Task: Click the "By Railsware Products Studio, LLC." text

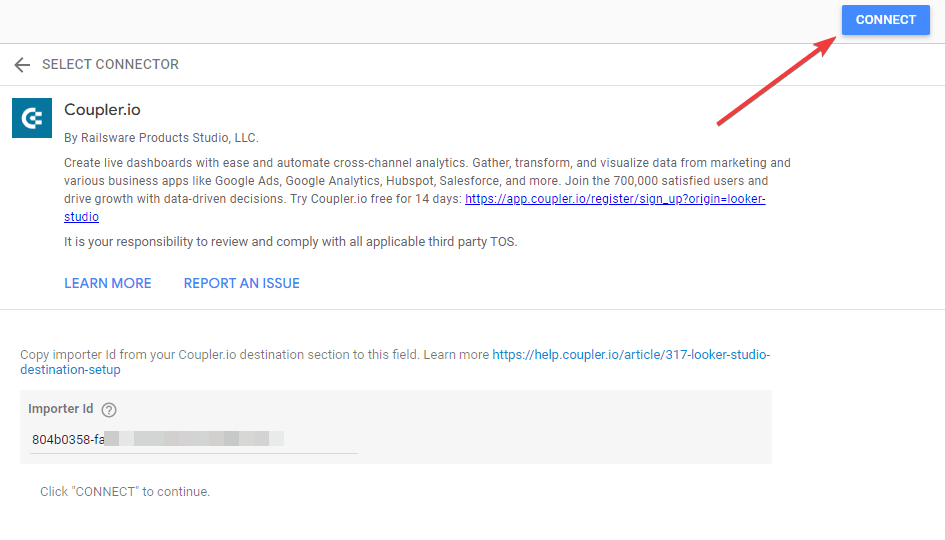Action: [162, 138]
